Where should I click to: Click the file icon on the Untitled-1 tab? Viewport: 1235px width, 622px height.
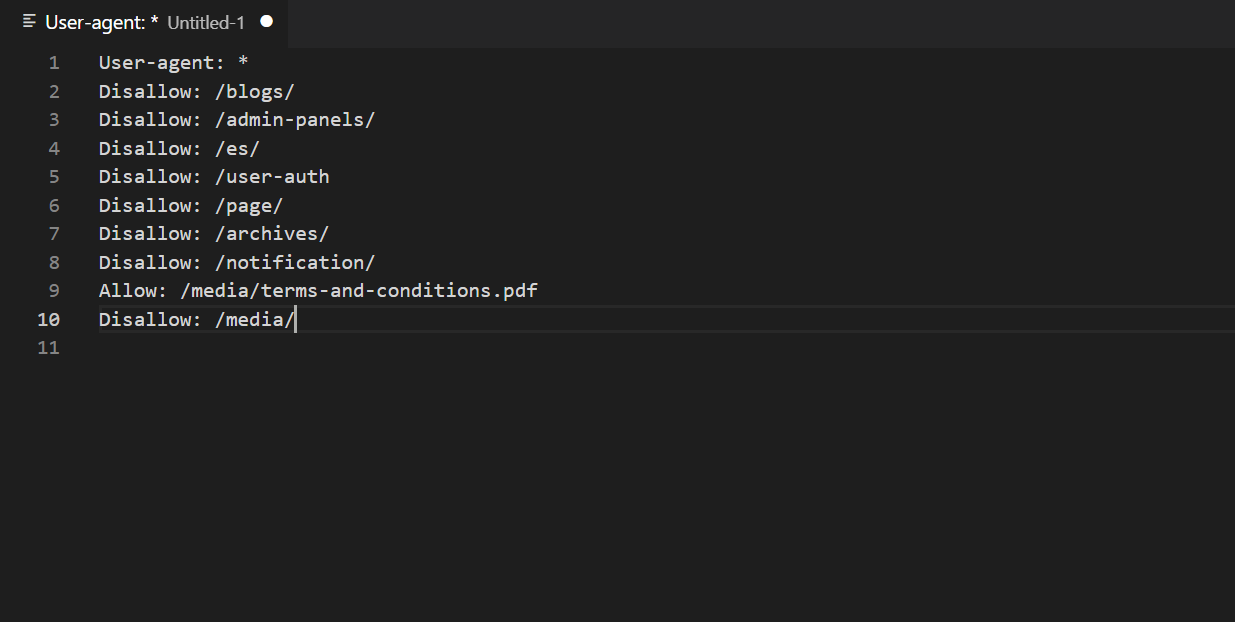[x=29, y=22]
